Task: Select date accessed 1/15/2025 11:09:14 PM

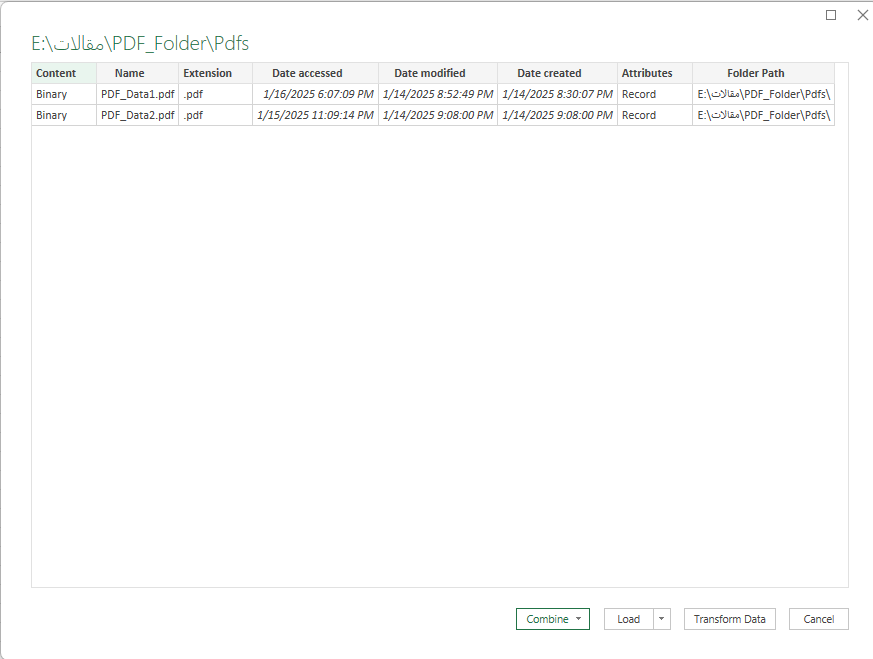Action: (x=316, y=115)
